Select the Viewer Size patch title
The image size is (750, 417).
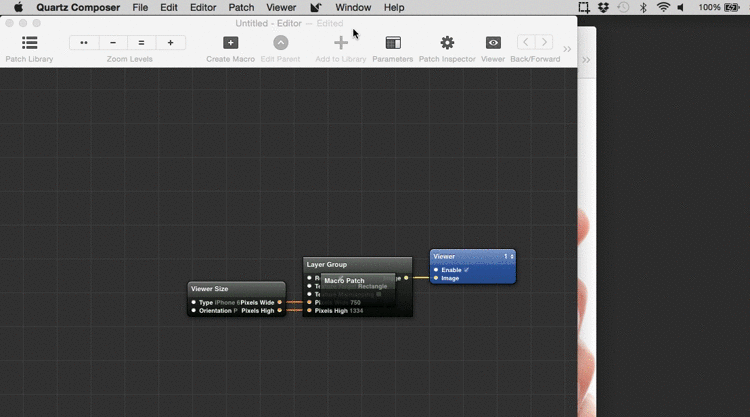(210, 289)
